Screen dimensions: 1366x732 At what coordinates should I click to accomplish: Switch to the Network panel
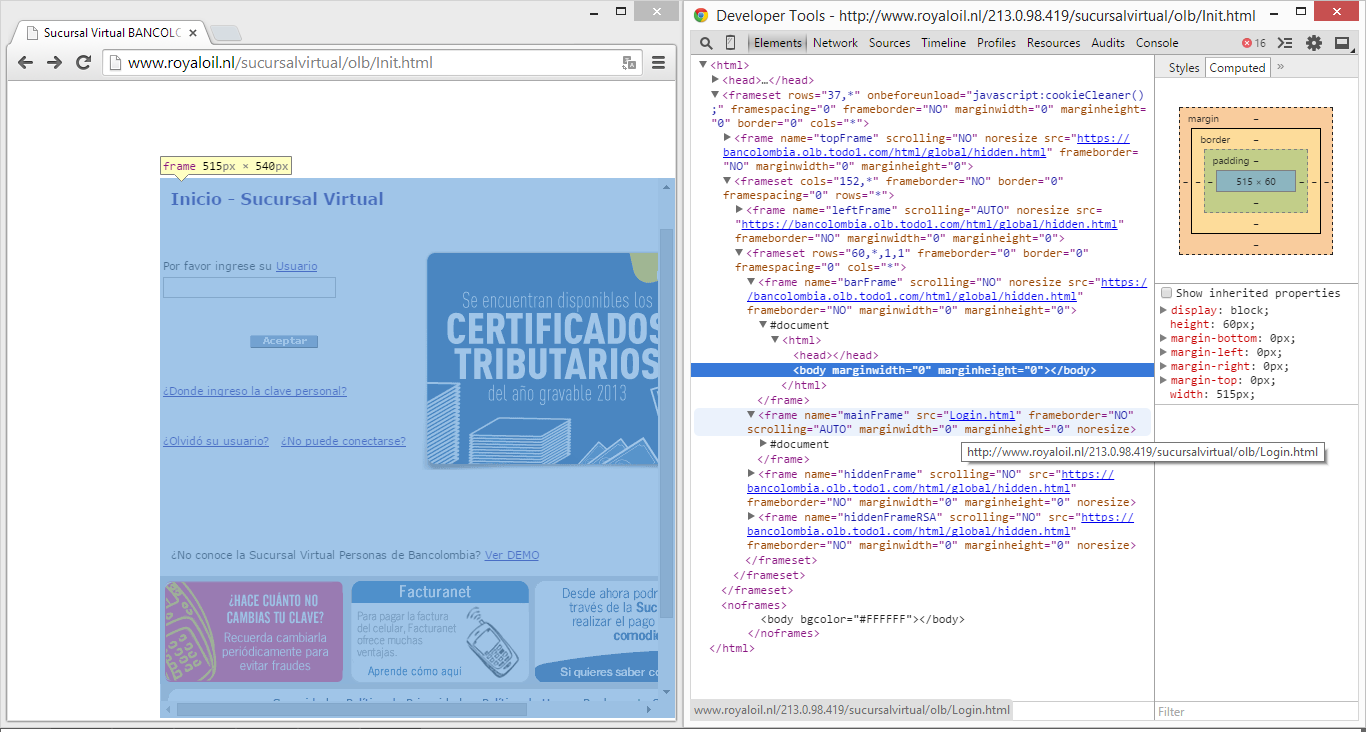(x=835, y=43)
